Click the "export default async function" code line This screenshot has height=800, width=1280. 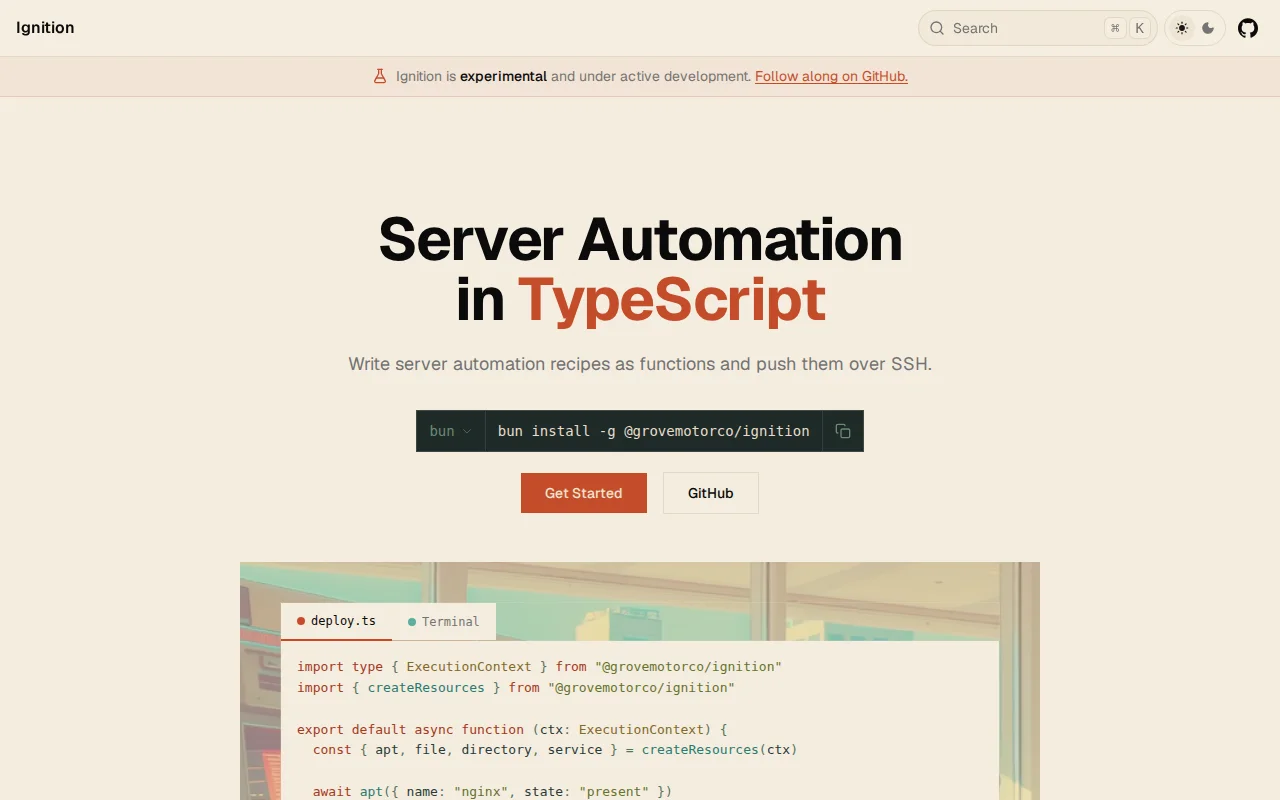(x=512, y=729)
